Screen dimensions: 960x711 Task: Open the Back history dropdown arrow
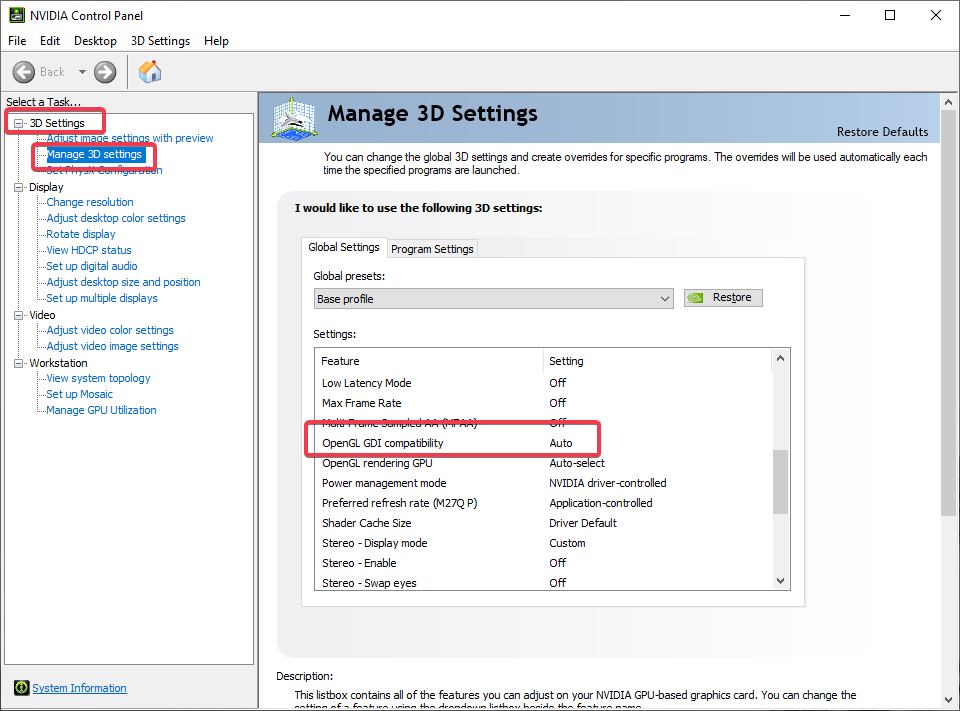coord(82,72)
